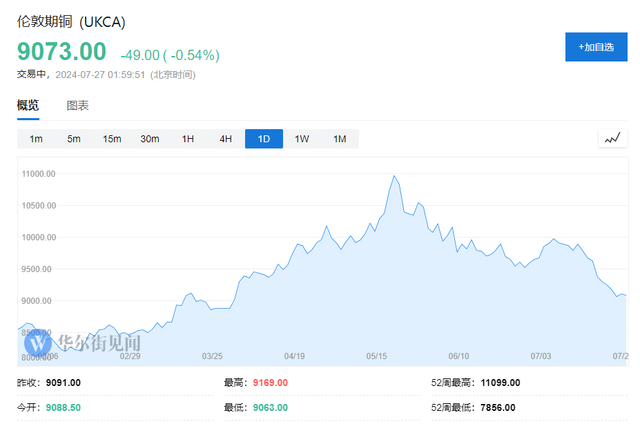Choose the 15m timeframe

112,139
